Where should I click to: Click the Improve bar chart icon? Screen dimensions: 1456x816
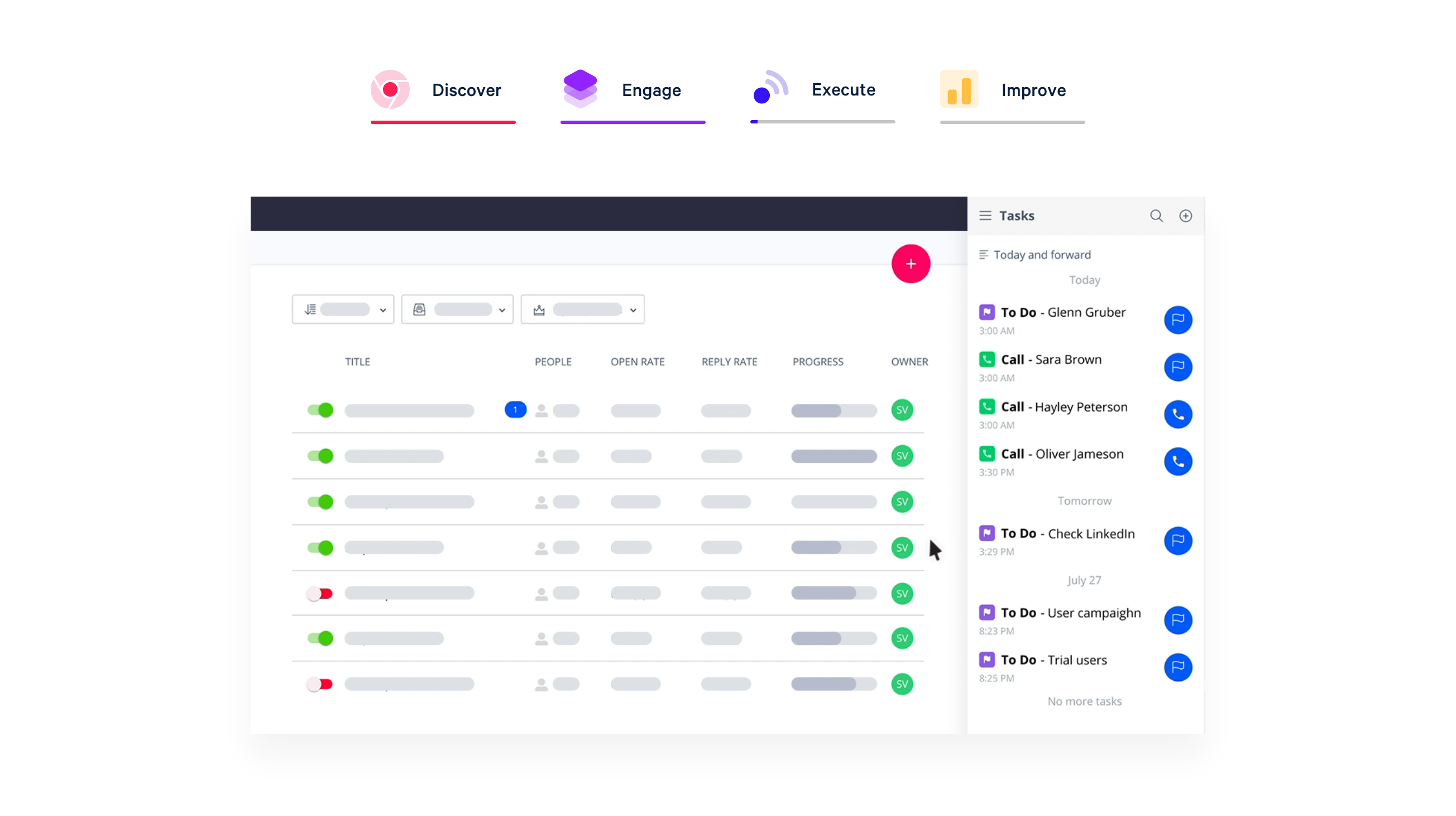959,89
